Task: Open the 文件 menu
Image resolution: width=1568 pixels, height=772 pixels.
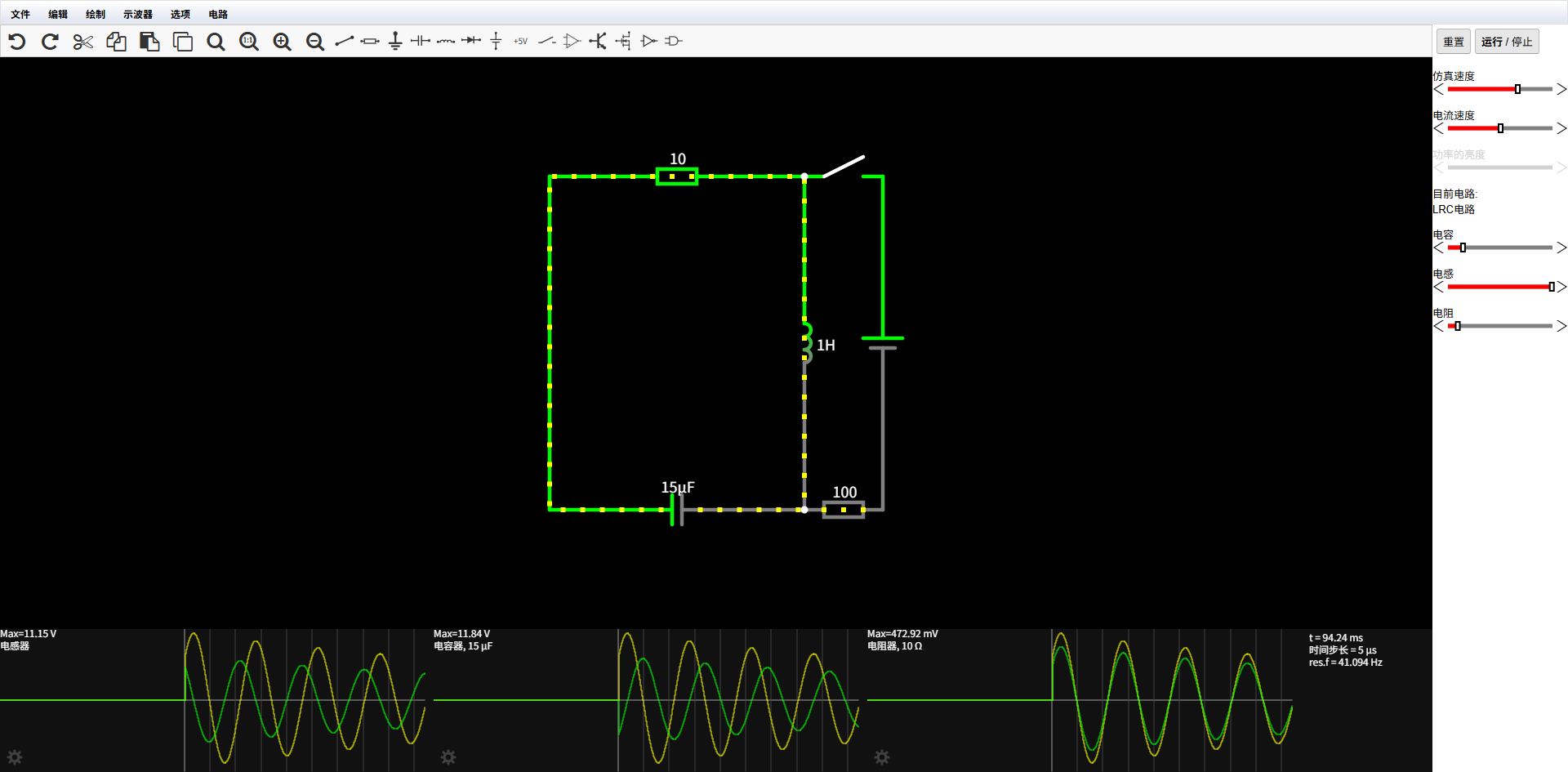Action: [20, 14]
